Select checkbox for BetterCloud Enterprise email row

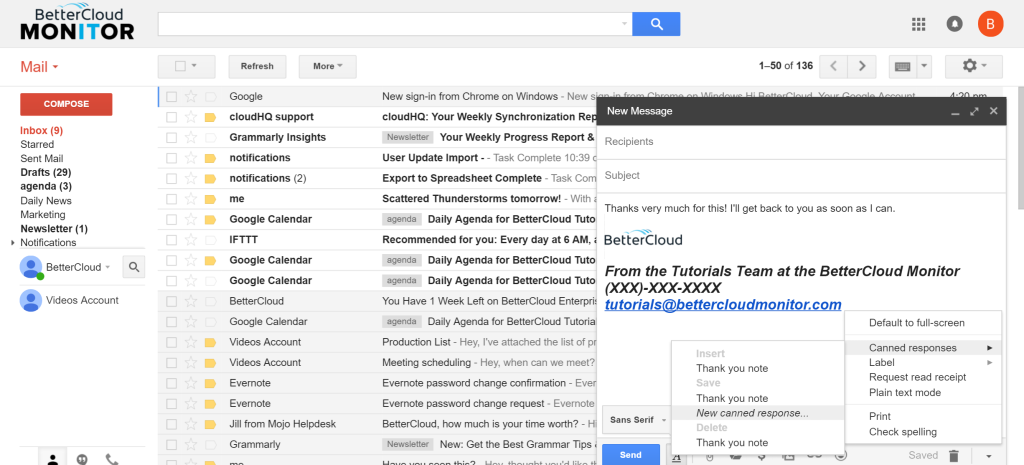[171, 302]
